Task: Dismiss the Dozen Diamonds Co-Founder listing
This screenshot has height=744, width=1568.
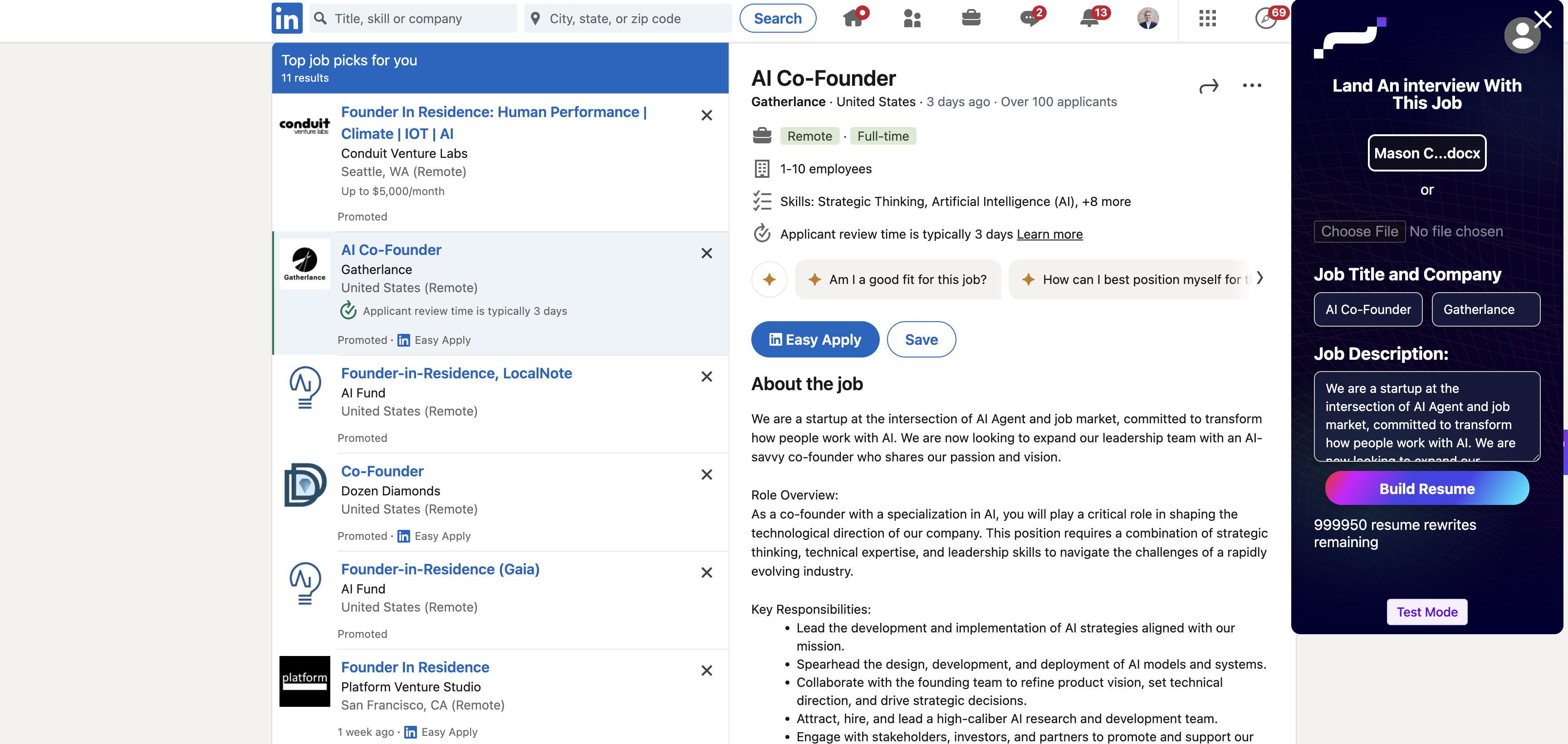Action: click(x=706, y=474)
